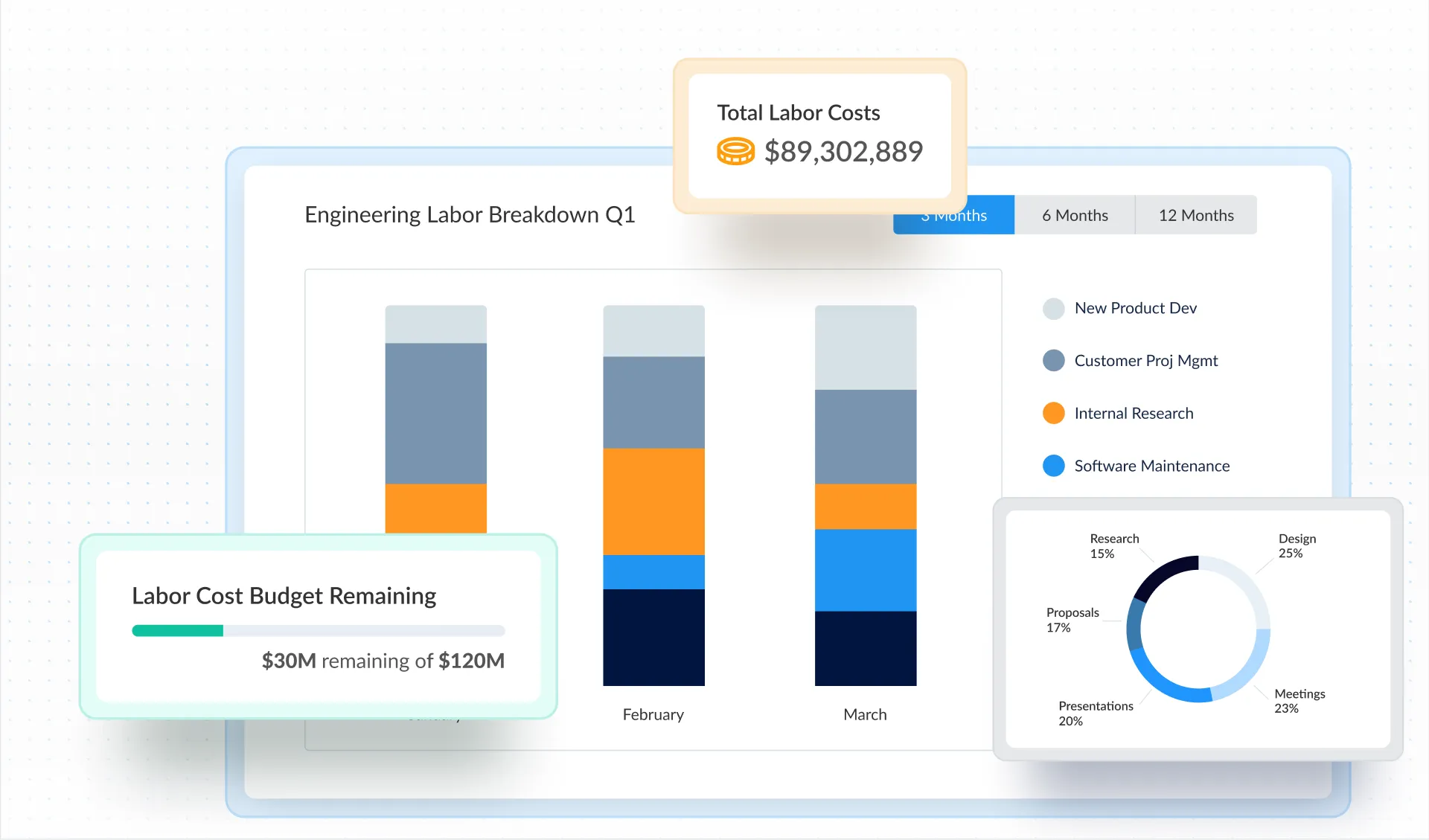Click the Customer Proj Mgmt legend dot
The height and width of the screenshot is (840, 1429).
coord(1054,361)
